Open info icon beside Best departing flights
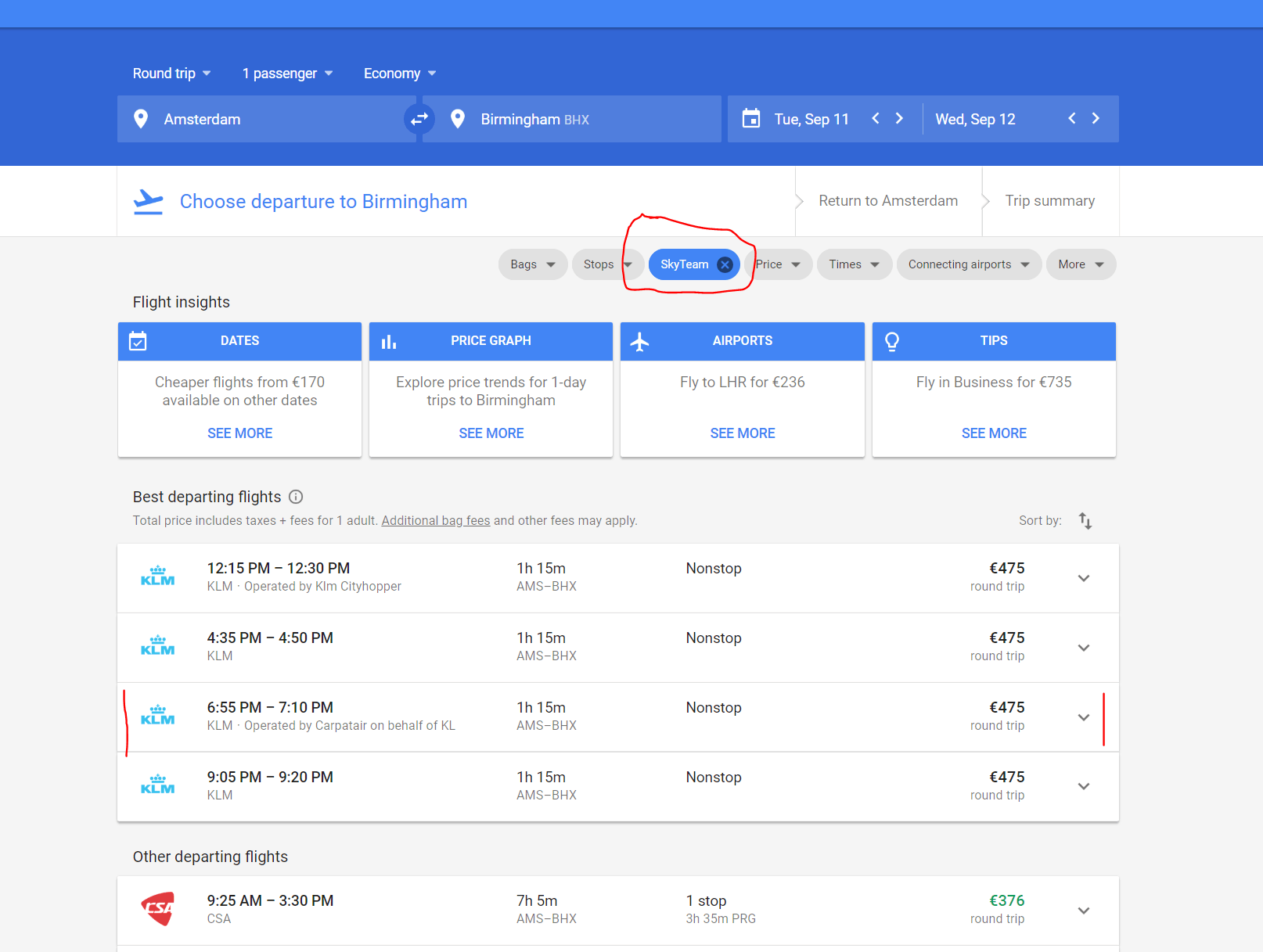The height and width of the screenshot is (952, 1263). tap(296, 497)
